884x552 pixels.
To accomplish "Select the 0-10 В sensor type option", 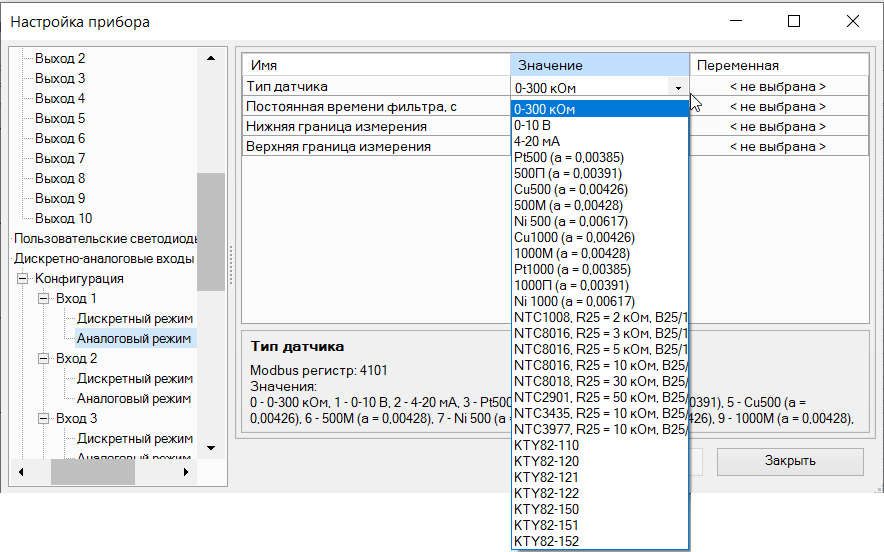I will pyautogui.click(x=532, y=126).
